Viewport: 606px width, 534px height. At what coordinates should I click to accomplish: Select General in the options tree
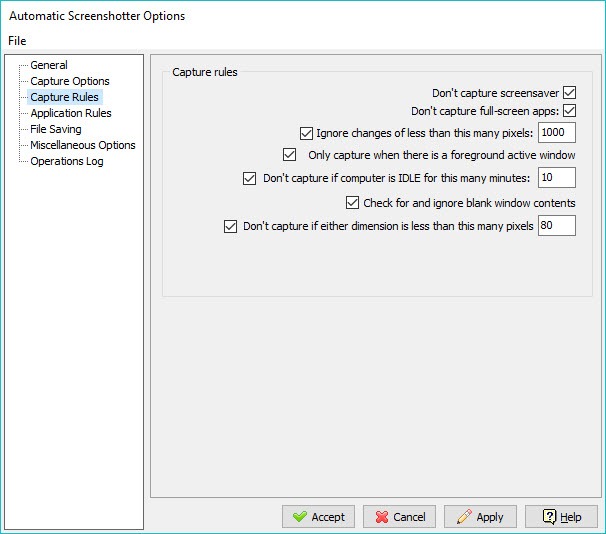click(49, 65)
